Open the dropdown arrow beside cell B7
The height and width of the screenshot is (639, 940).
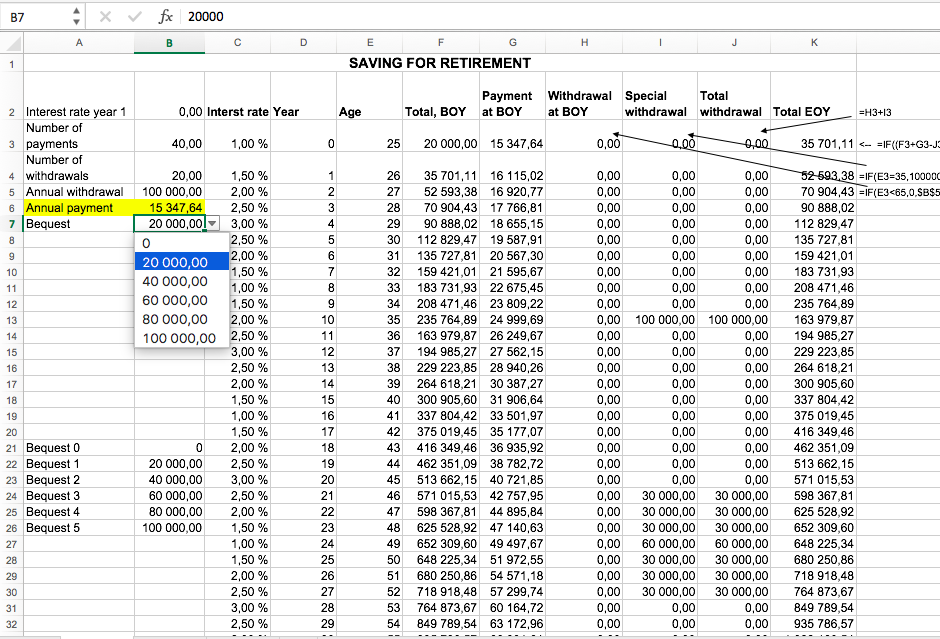212,224
